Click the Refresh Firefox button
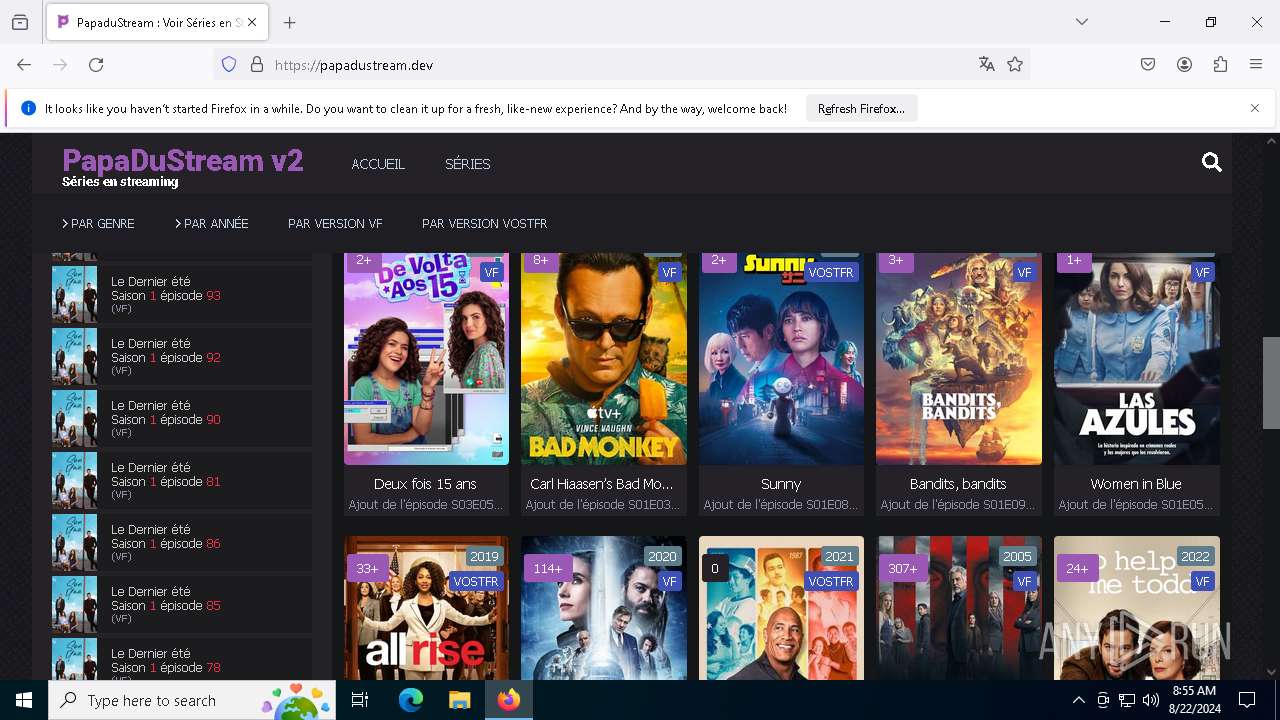 861,108
